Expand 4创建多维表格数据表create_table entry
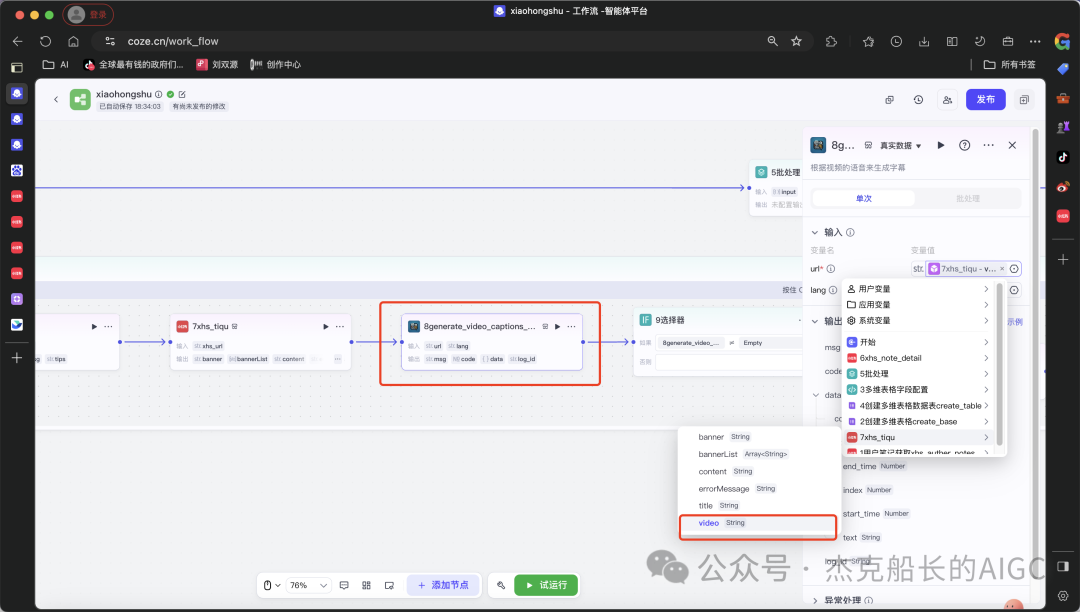The image size is (1080, 612). coord(917,405)
